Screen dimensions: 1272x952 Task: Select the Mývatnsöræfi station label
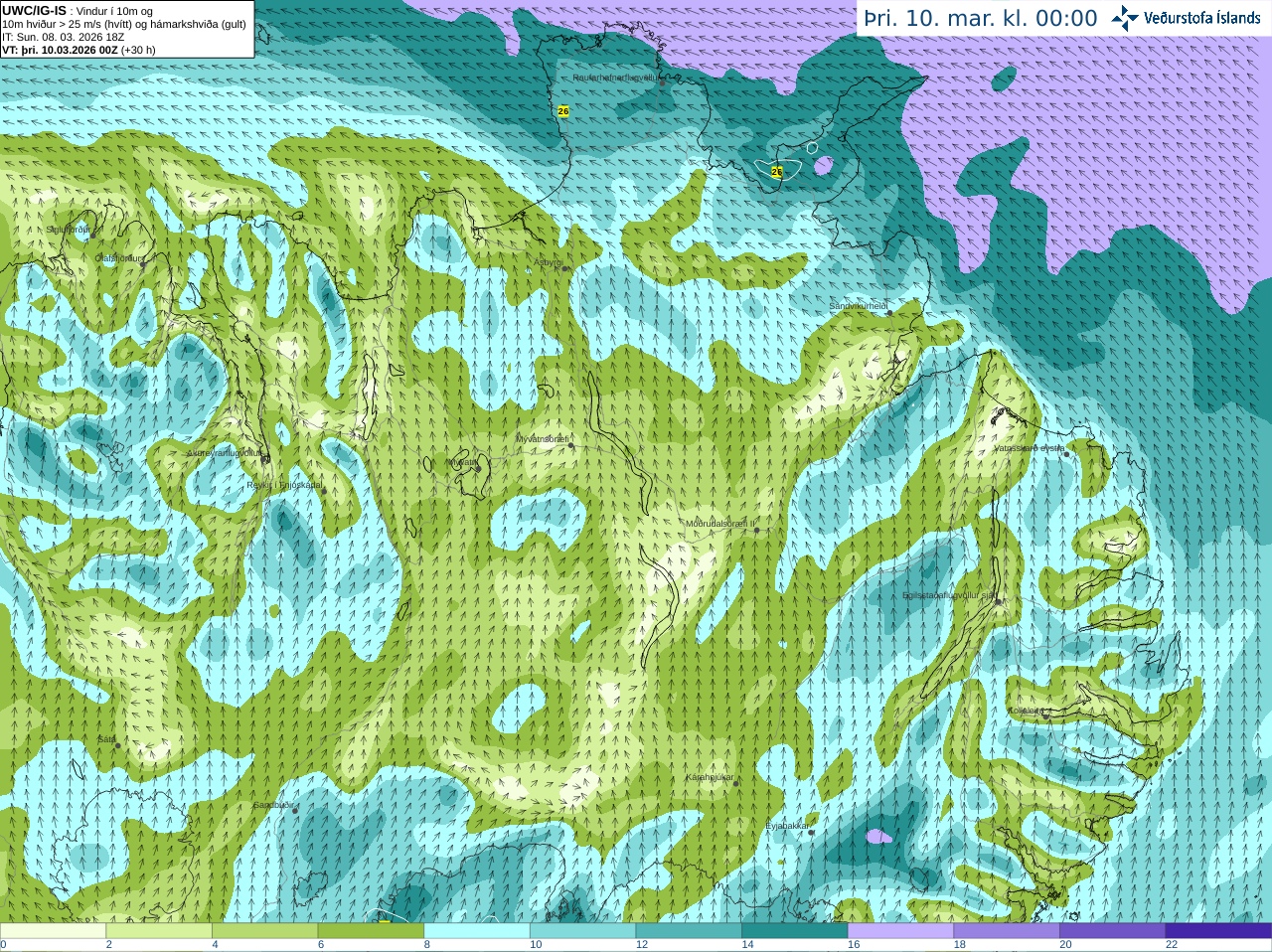coord(543,438)
